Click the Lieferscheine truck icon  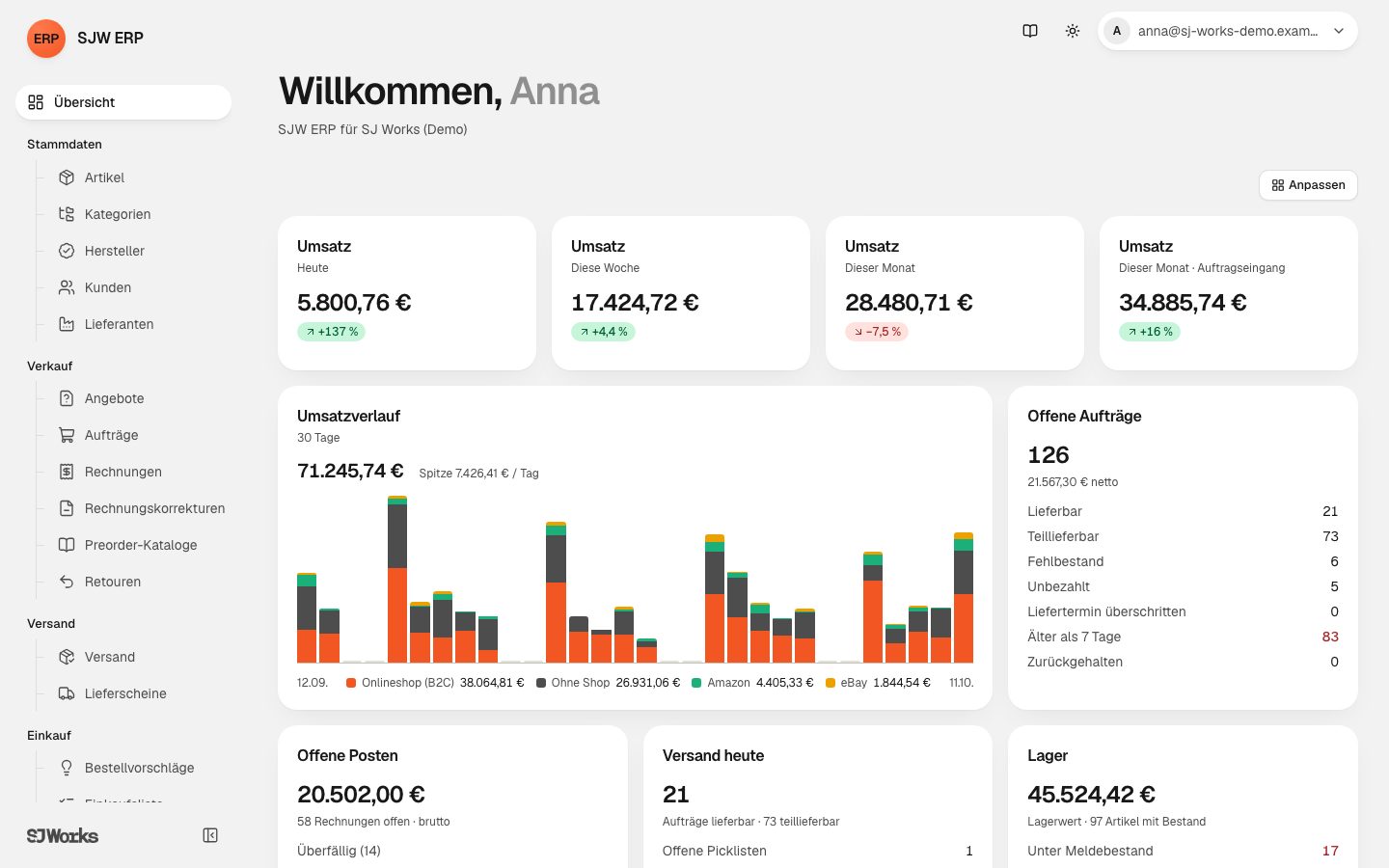(67, 693)
